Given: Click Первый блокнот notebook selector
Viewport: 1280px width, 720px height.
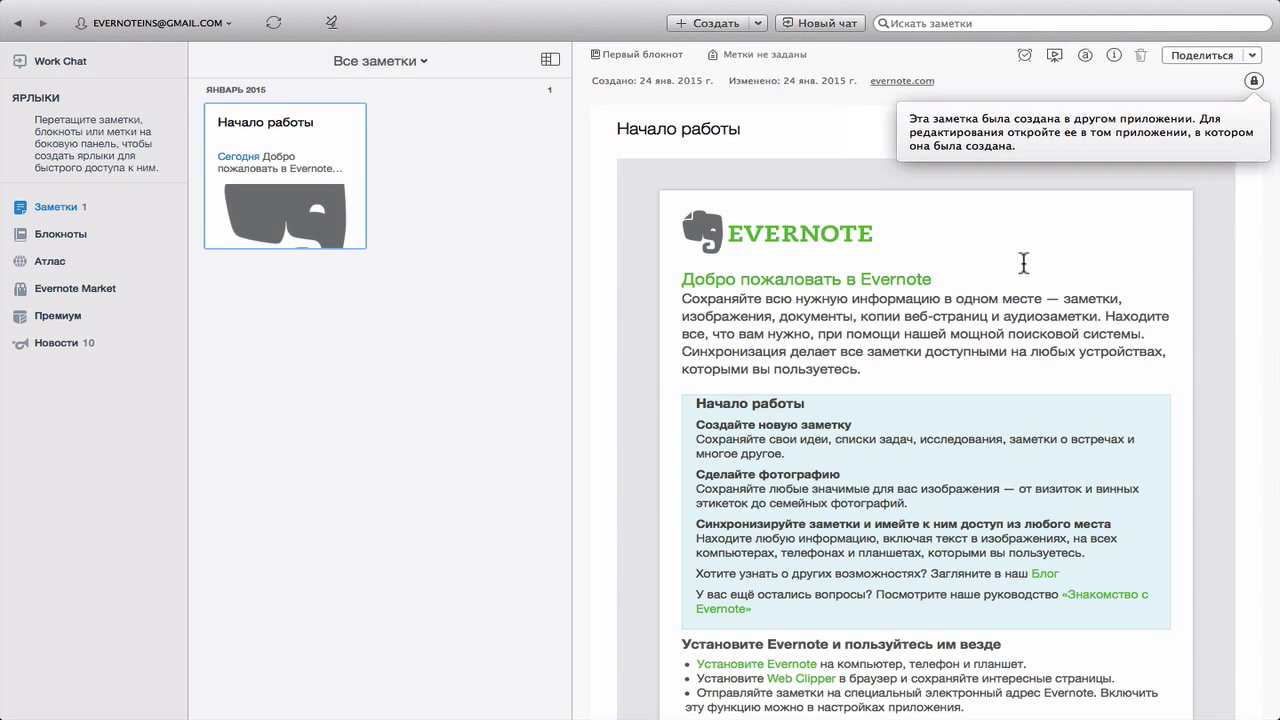Looking at the screenshot, I should 637,55.
